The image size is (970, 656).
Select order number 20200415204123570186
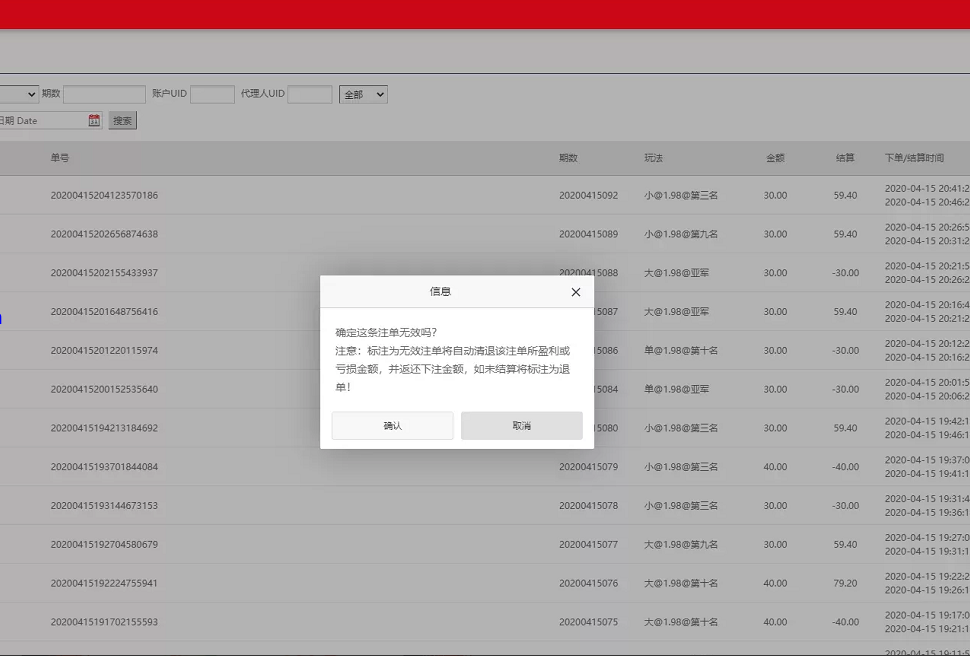(x=104, y=196)
